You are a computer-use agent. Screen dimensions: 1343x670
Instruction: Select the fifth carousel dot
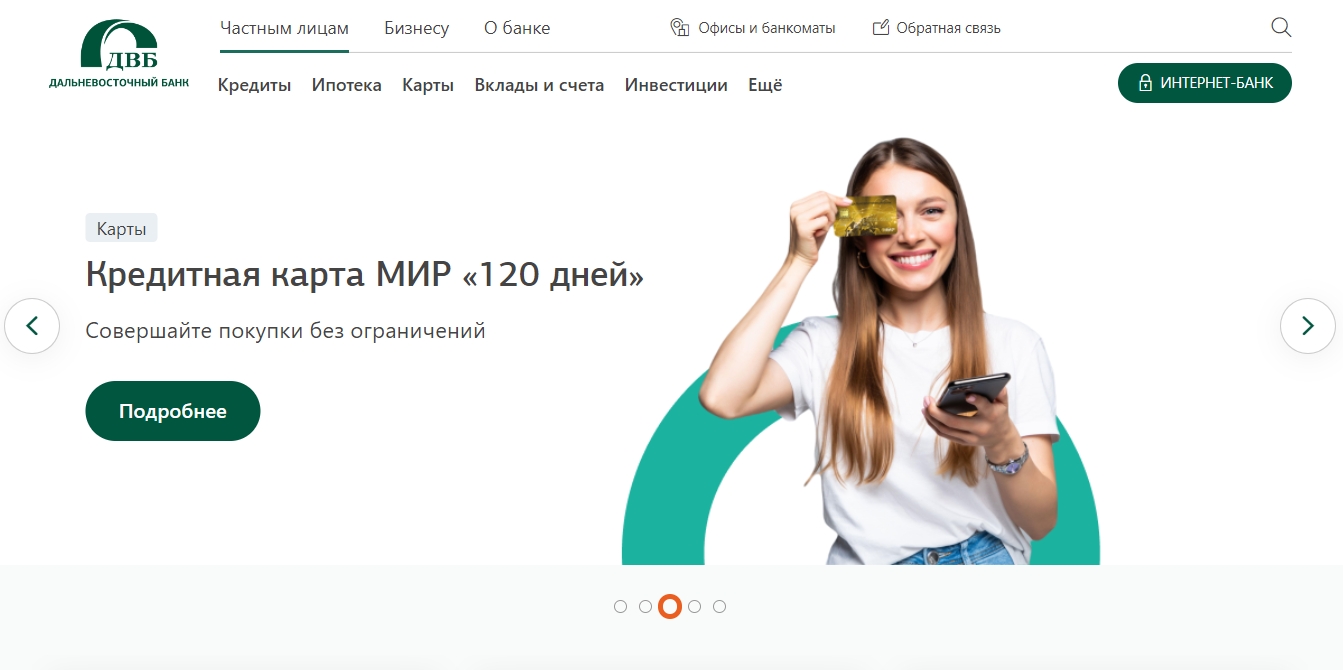click(x=720, y=606)
